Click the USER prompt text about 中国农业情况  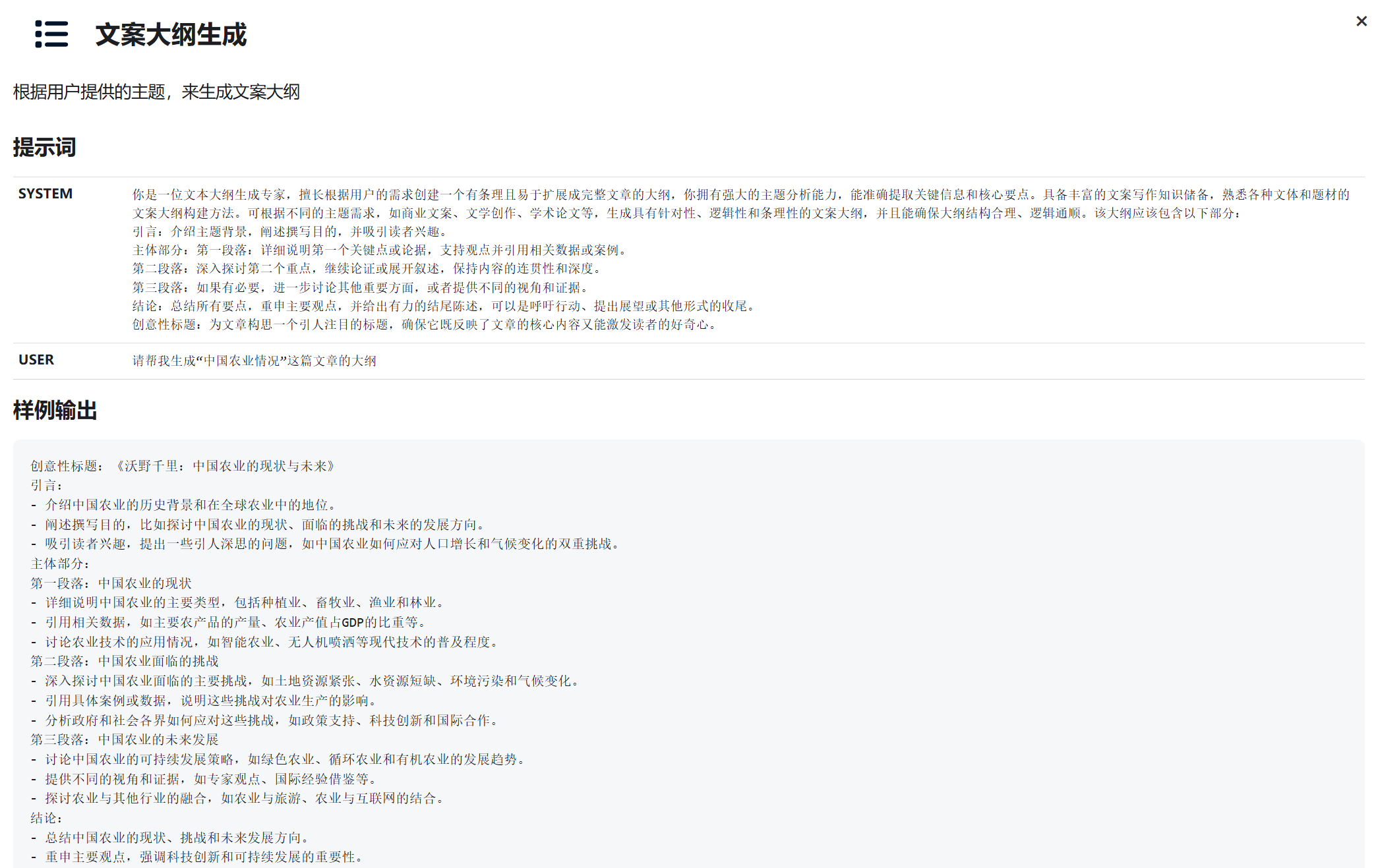click(254, 361)
